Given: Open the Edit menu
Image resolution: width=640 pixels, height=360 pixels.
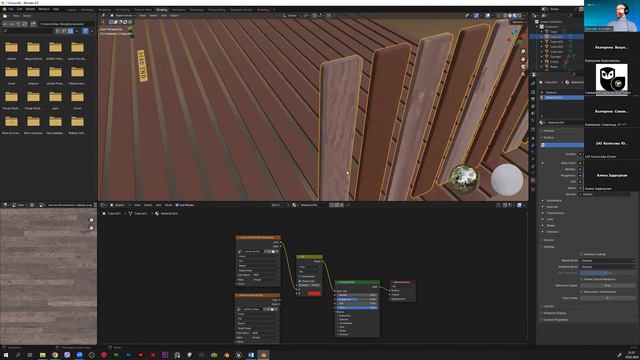Looking at the screenshot, I should tap(19, 9).
